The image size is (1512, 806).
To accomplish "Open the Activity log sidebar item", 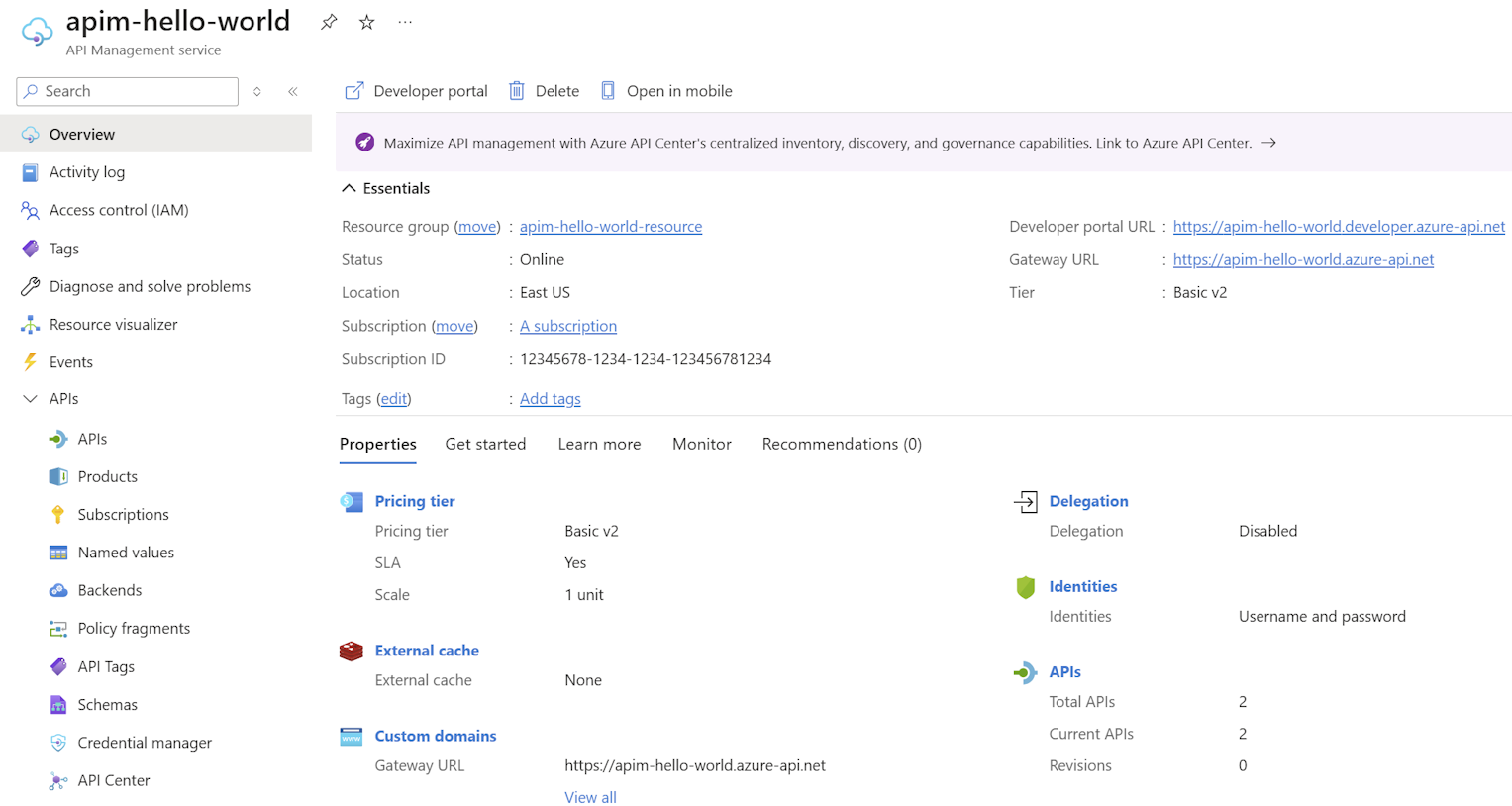I will (88, 171).
